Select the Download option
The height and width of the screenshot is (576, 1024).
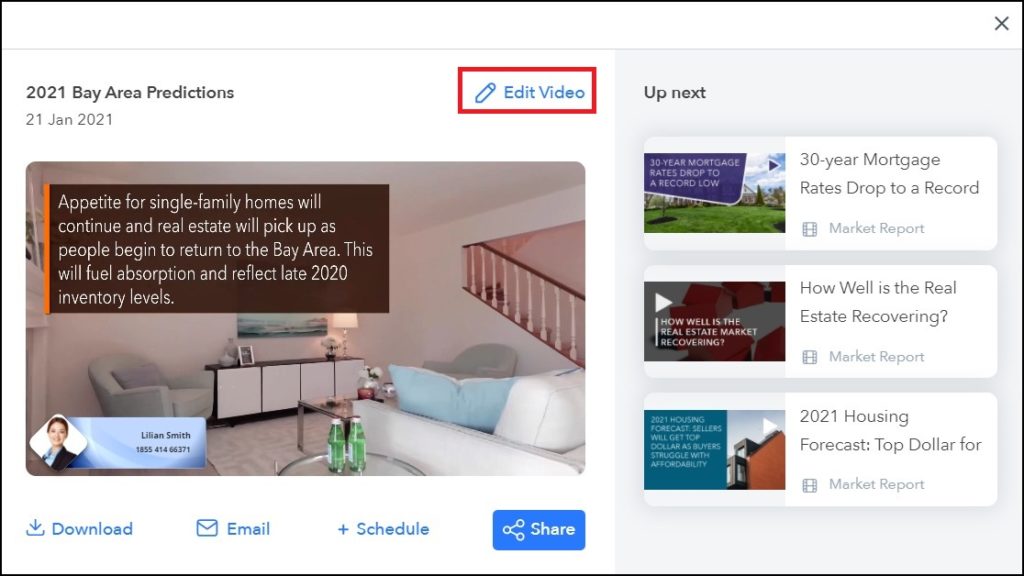click(x=79, y=528)
